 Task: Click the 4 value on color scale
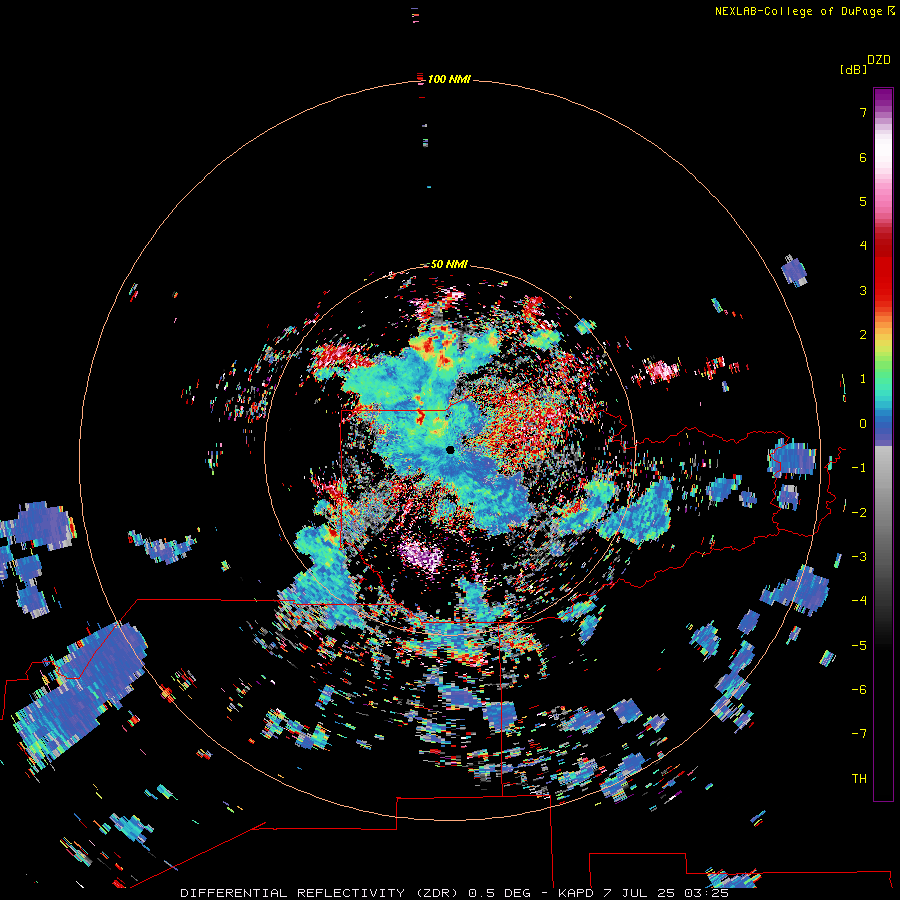[x=863, y=246]
